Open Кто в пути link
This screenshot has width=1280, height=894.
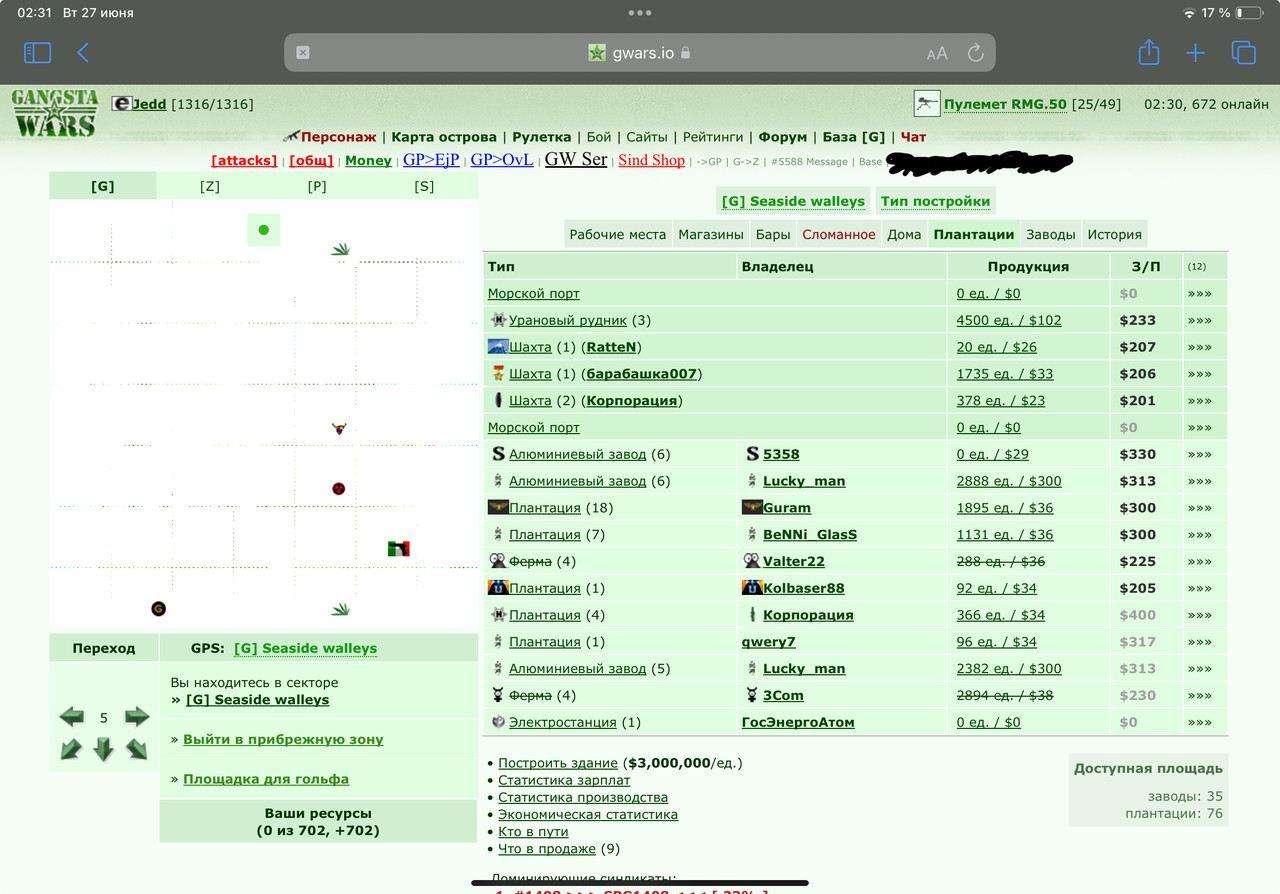pos(533,831)
